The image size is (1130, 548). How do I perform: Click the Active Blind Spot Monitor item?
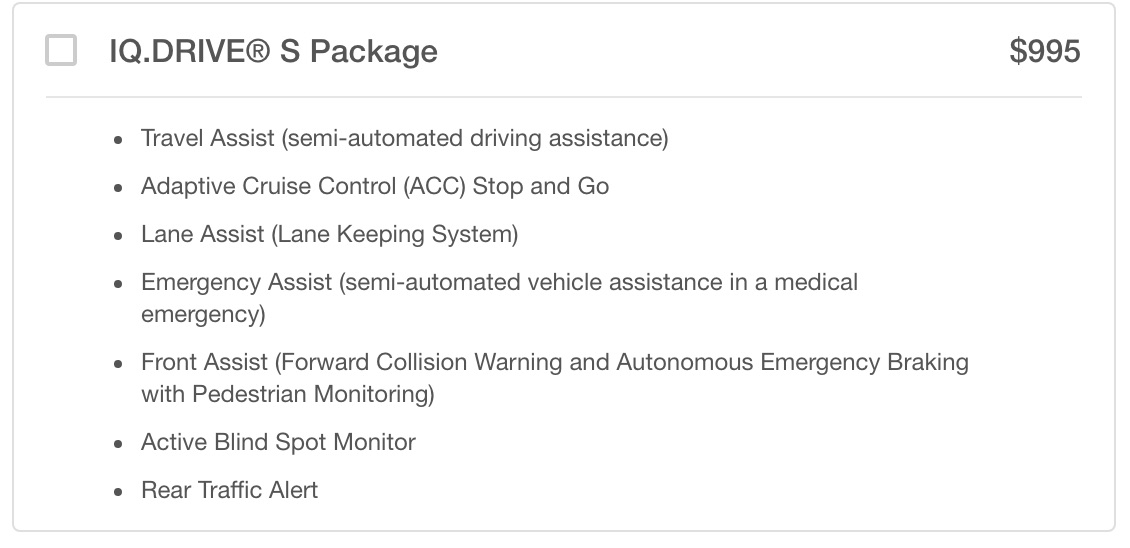278,442
